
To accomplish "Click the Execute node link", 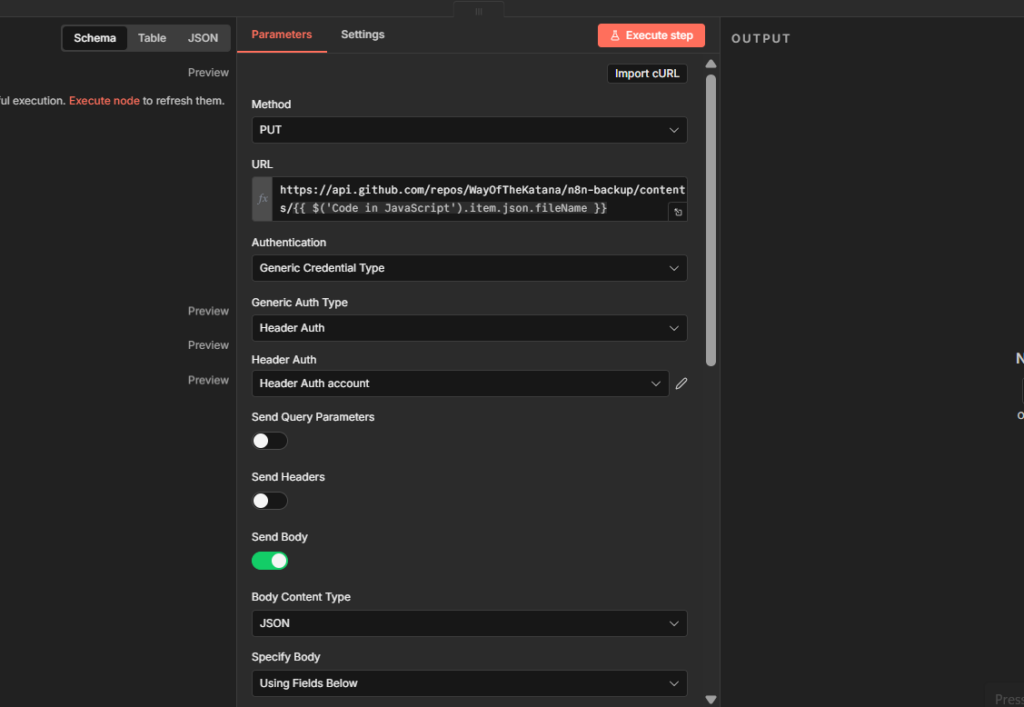I will (x=104, y=101).
